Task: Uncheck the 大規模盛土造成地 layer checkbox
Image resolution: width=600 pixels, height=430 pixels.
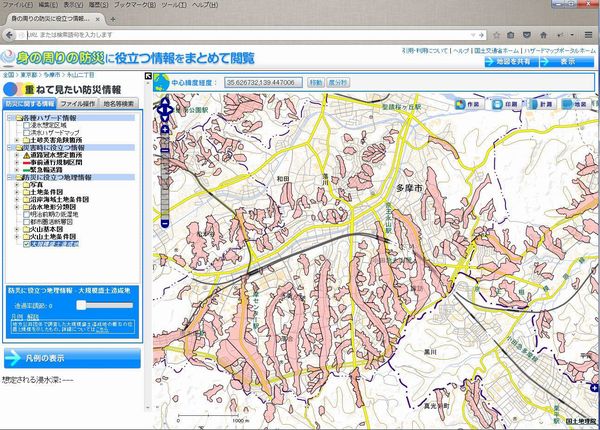Action: tap(27, 243)
